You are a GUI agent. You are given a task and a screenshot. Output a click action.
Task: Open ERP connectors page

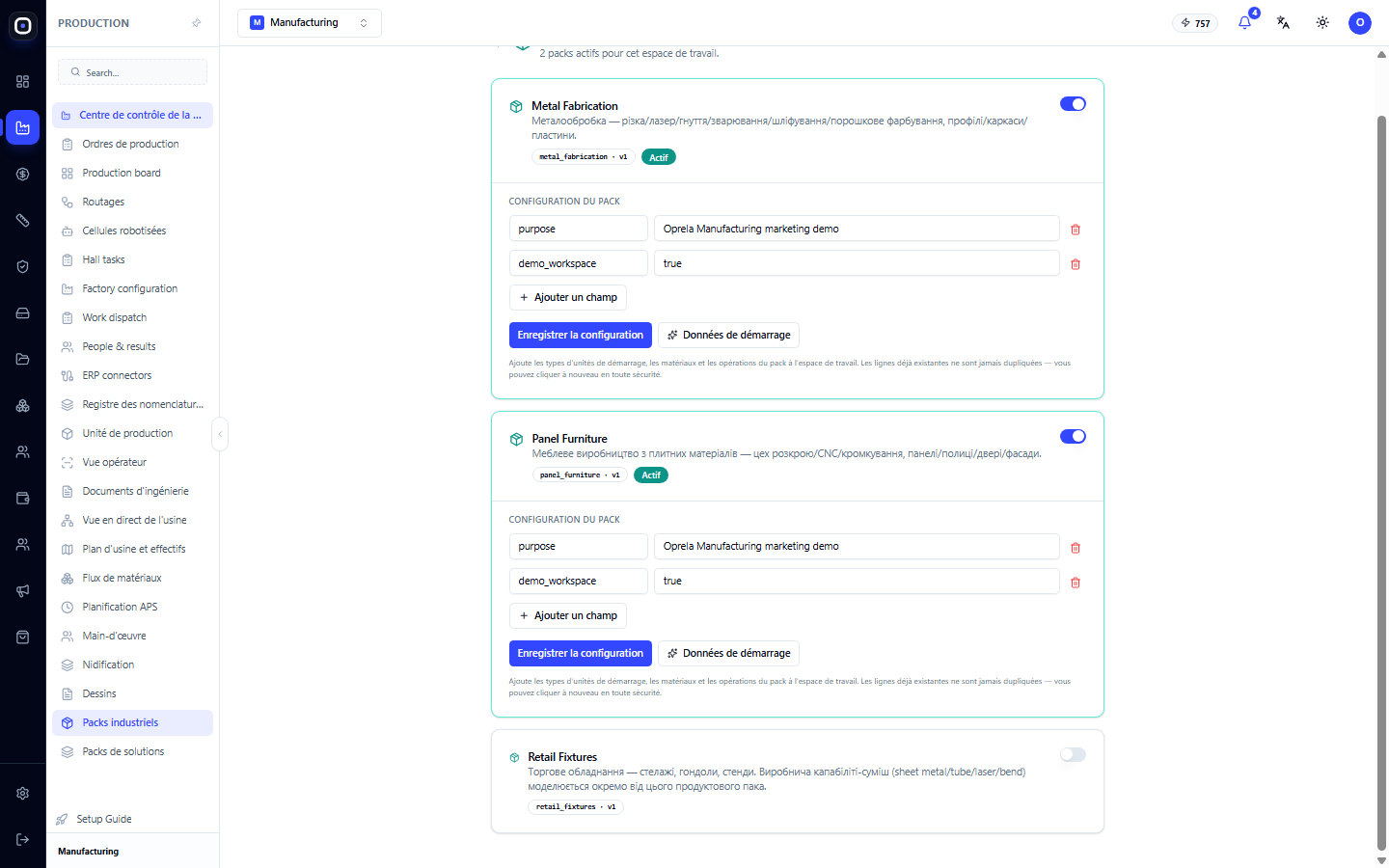point(132,375)
